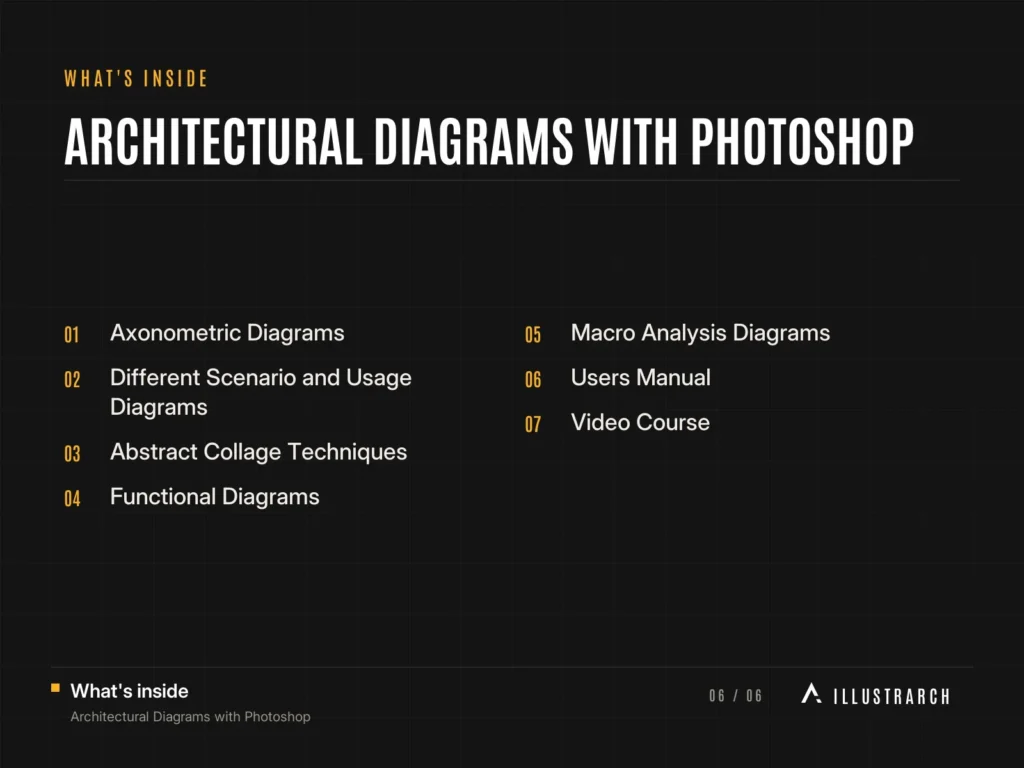The height and width of the screenshot is (768, 1024).
Task: Click number 07 in the list
Action: point(533,424)
